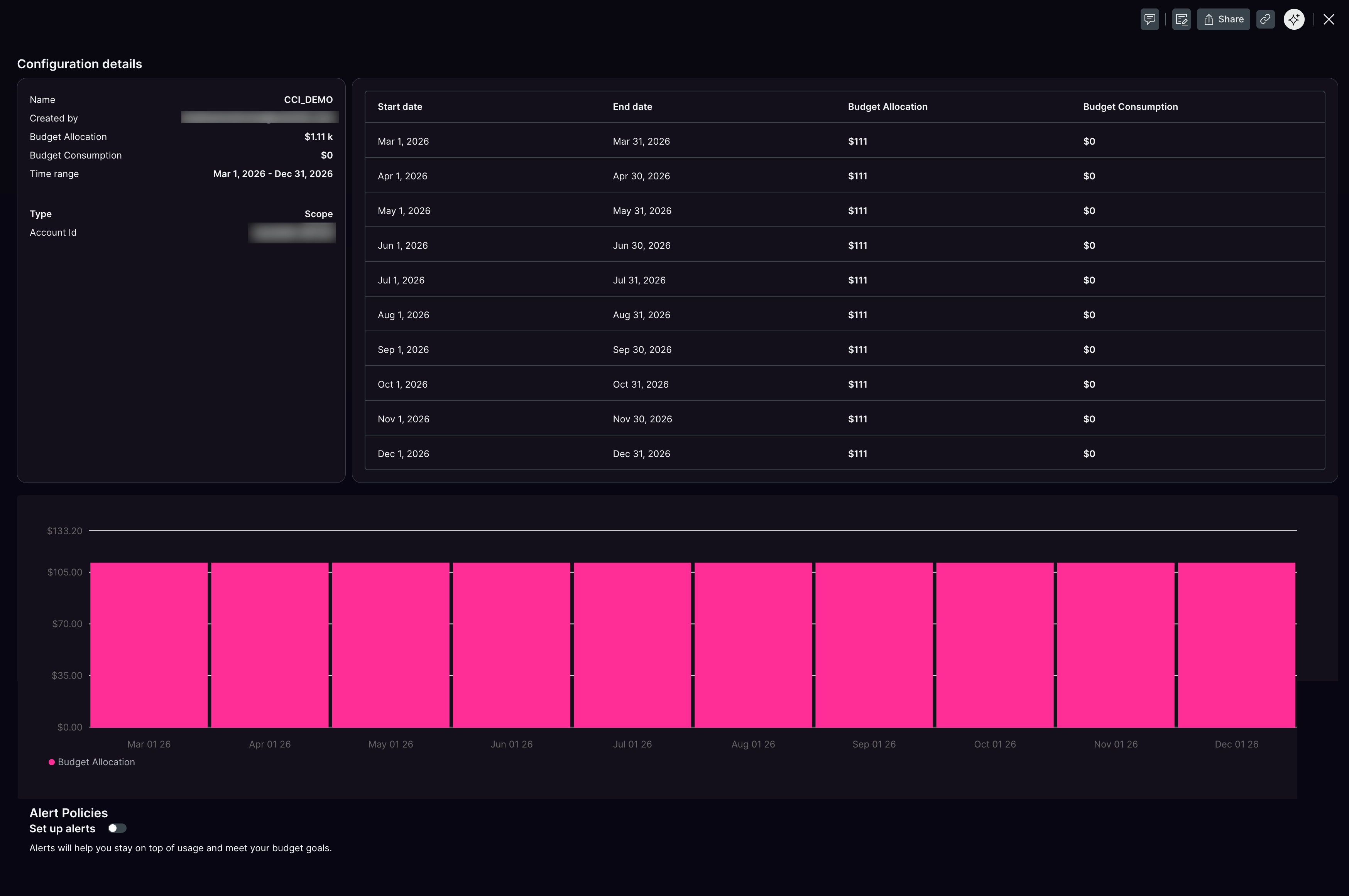Image resolution: width=1349 pixels, height=896 pixels.
Task: Click the Nov 1, 2026 start date cell
Action: (404, 419)
